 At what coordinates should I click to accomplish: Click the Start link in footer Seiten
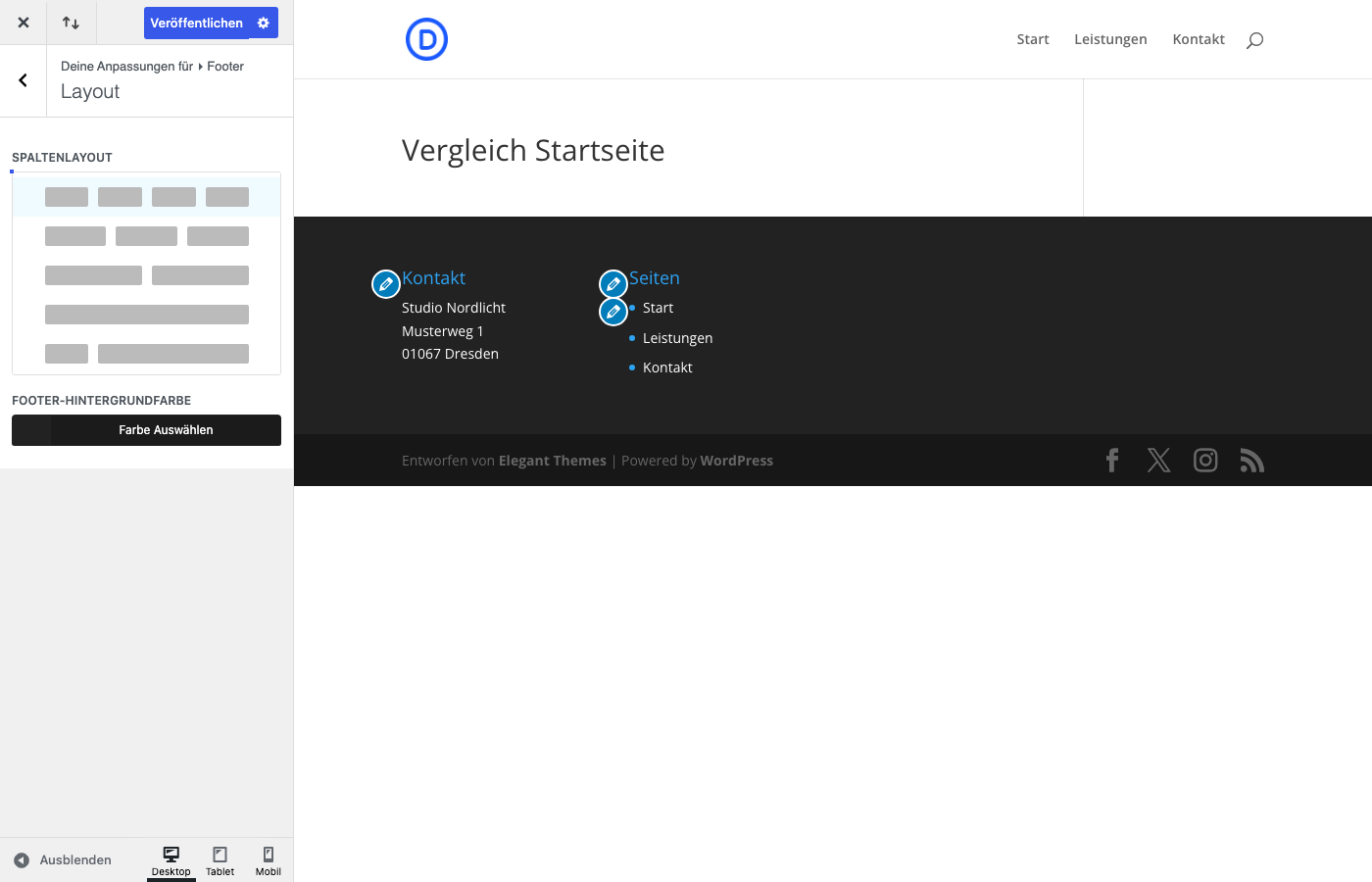coord(658,308)
